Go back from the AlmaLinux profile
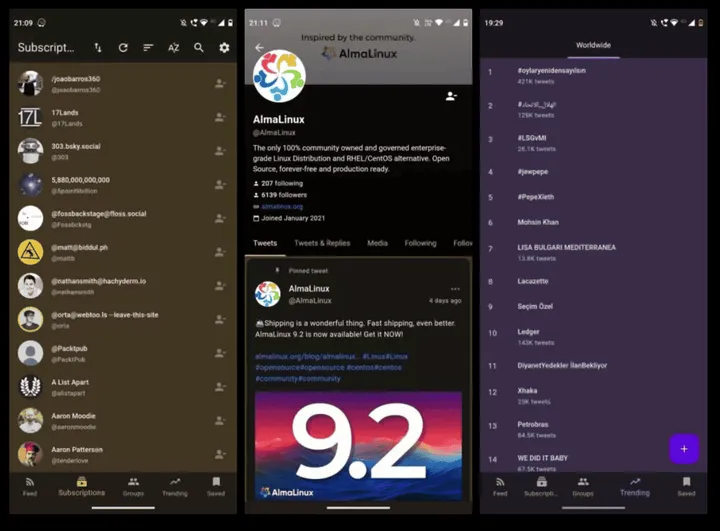 tap(260, 47)
